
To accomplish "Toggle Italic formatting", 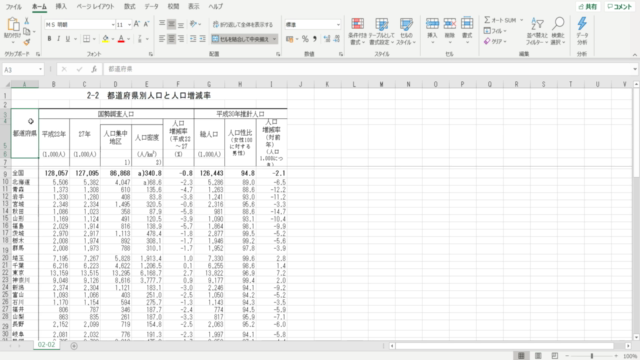I will 58,39.
